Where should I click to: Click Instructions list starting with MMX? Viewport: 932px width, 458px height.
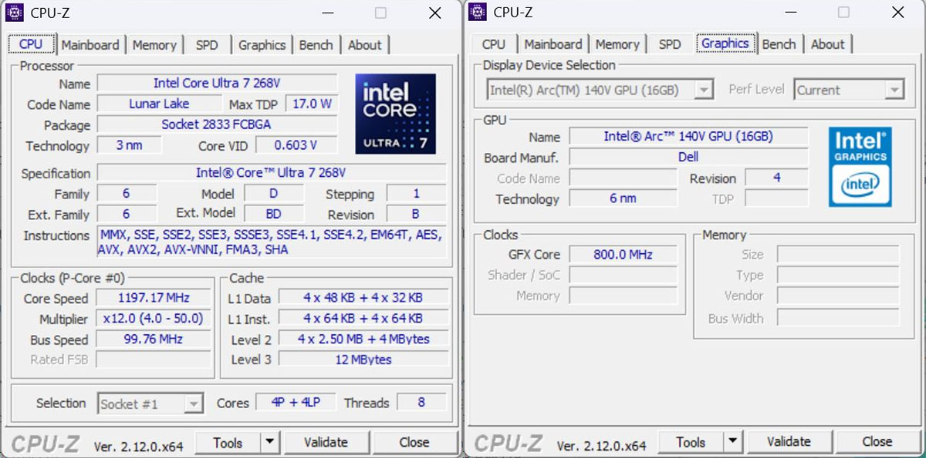click(x=272, y=242)
